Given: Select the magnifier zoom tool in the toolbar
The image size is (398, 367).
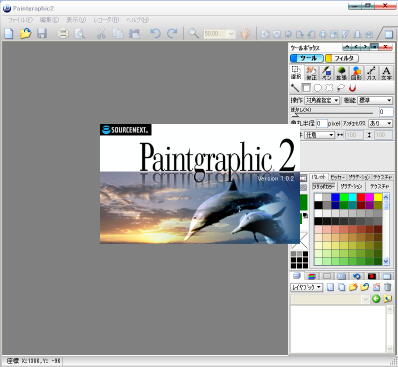Looking at the screenshot, I should click(193, 33).
